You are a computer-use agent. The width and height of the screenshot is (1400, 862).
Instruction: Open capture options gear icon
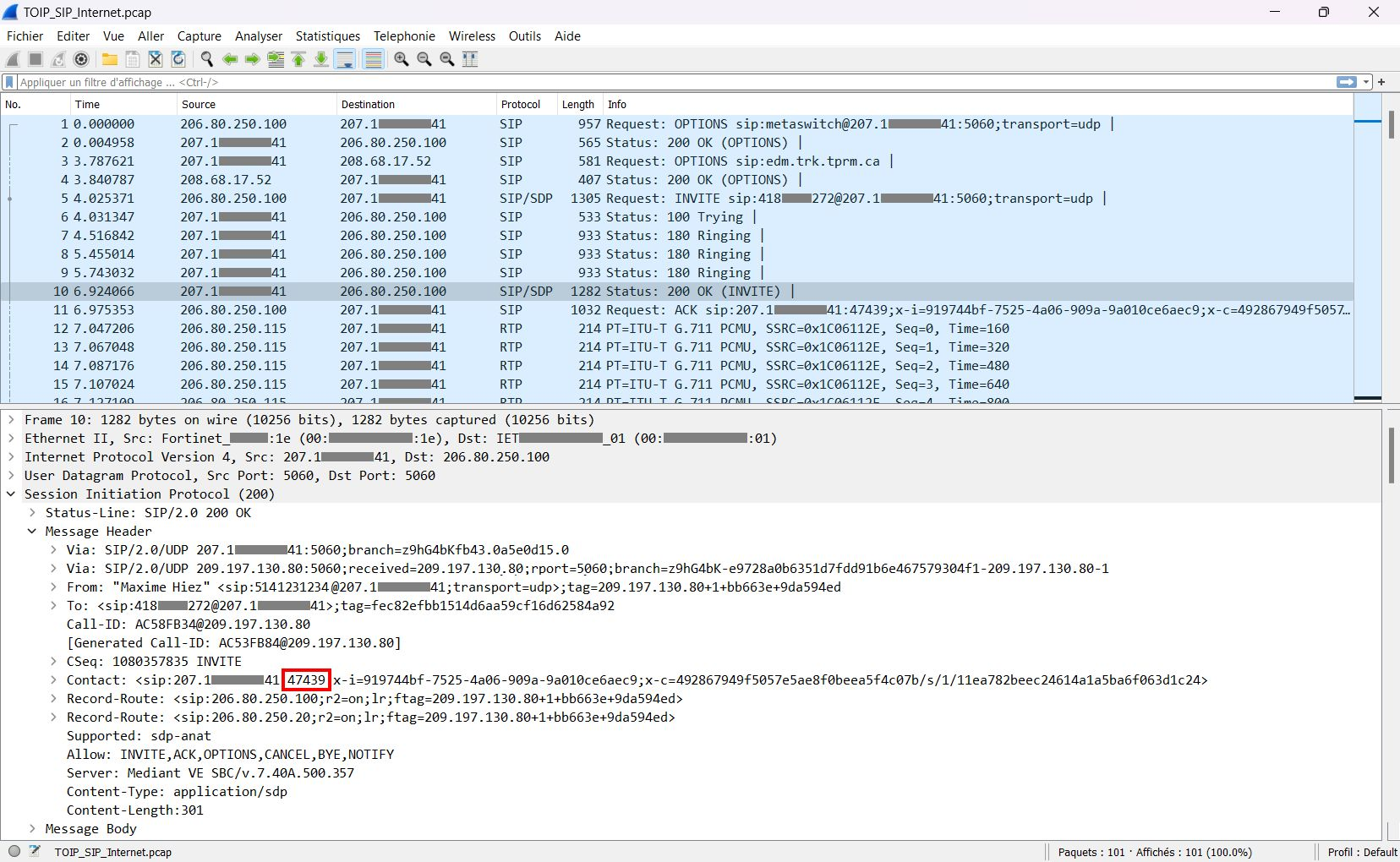pyautogui.click(x=81, y=59)
